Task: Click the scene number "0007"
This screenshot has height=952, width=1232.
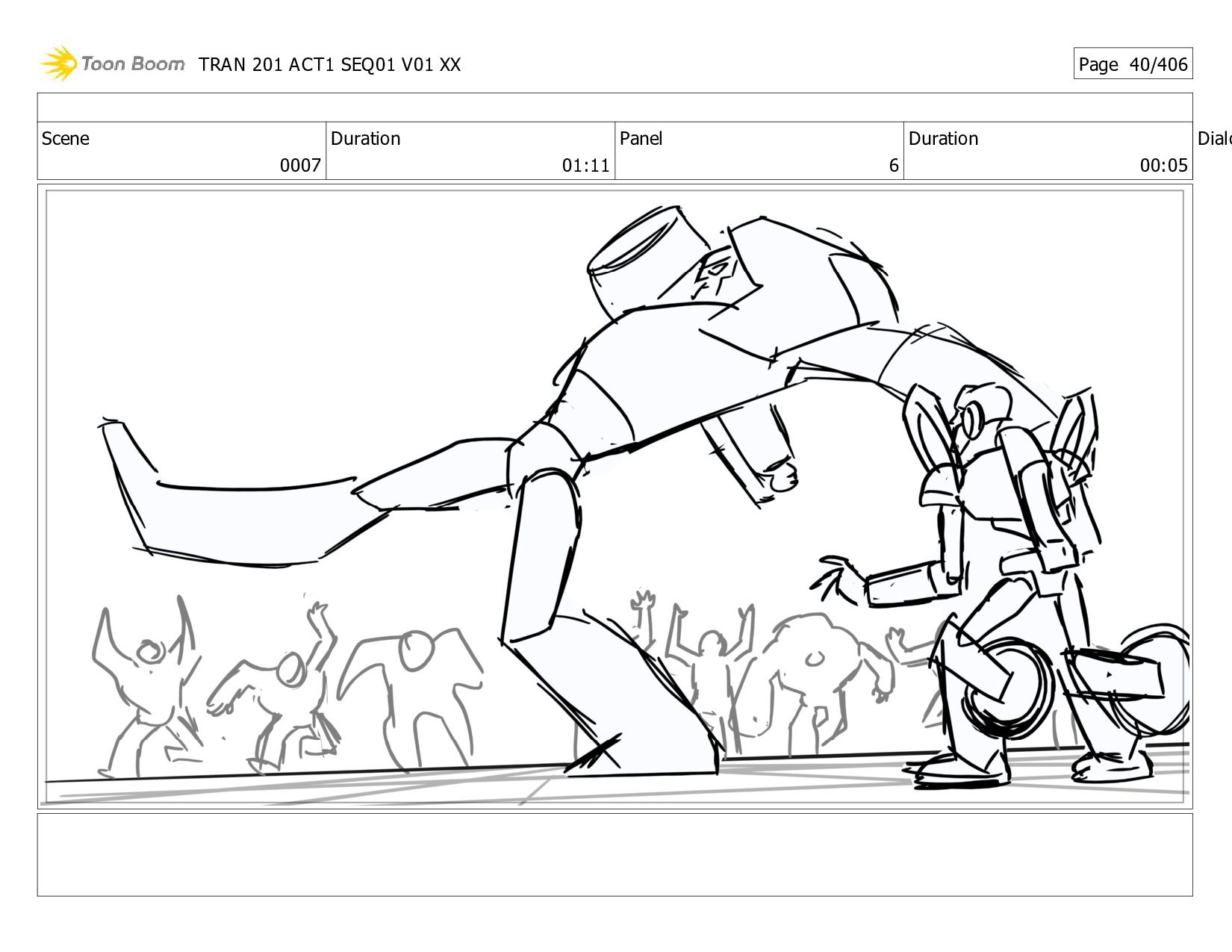Action: [x=300, y=166]
